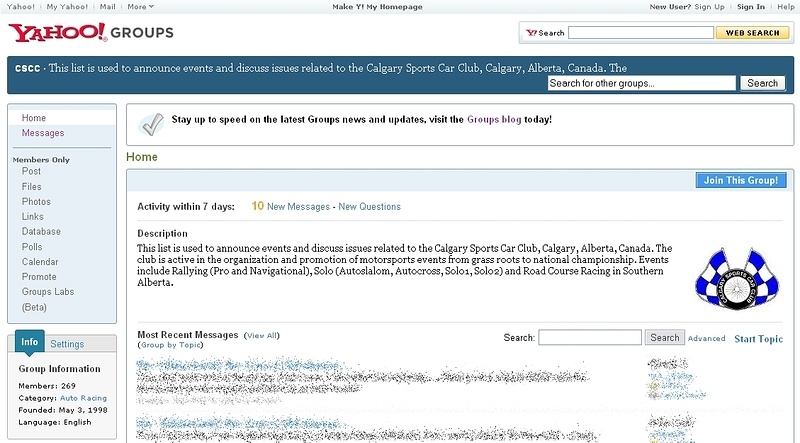Open Messages in the left sidebar
800x443 pixels.
click(x=43, y=133)
